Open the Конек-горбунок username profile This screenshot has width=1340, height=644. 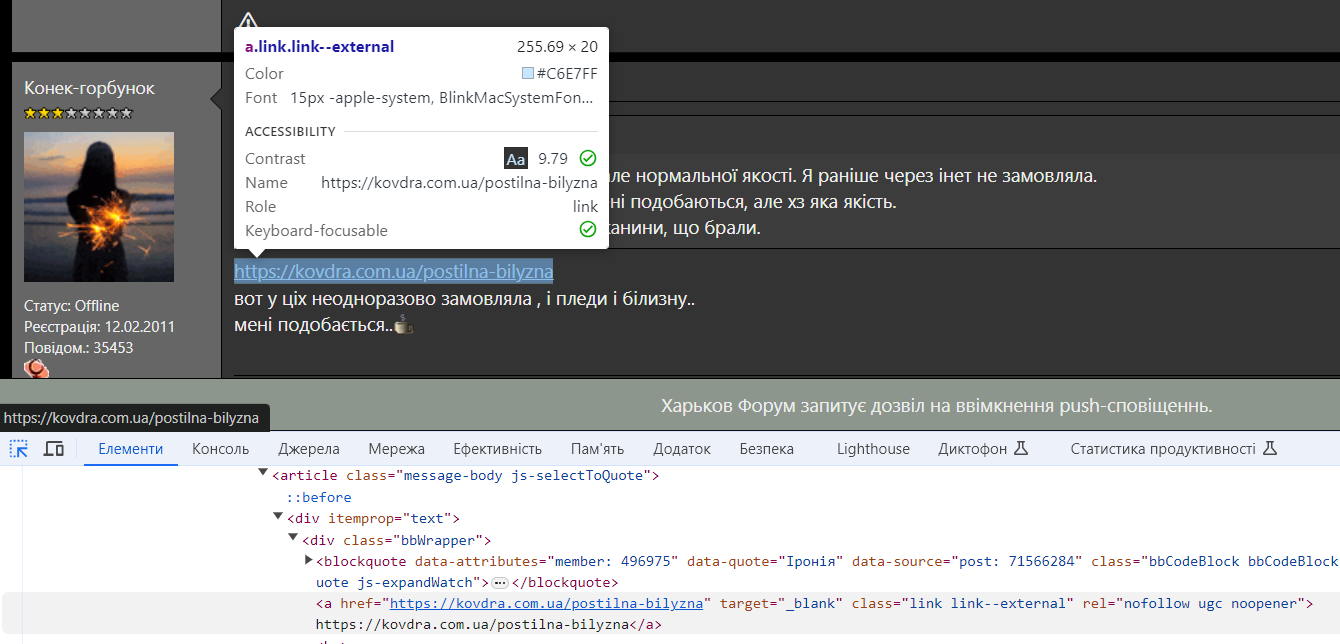pyautogui.click(x=89, y=88)
